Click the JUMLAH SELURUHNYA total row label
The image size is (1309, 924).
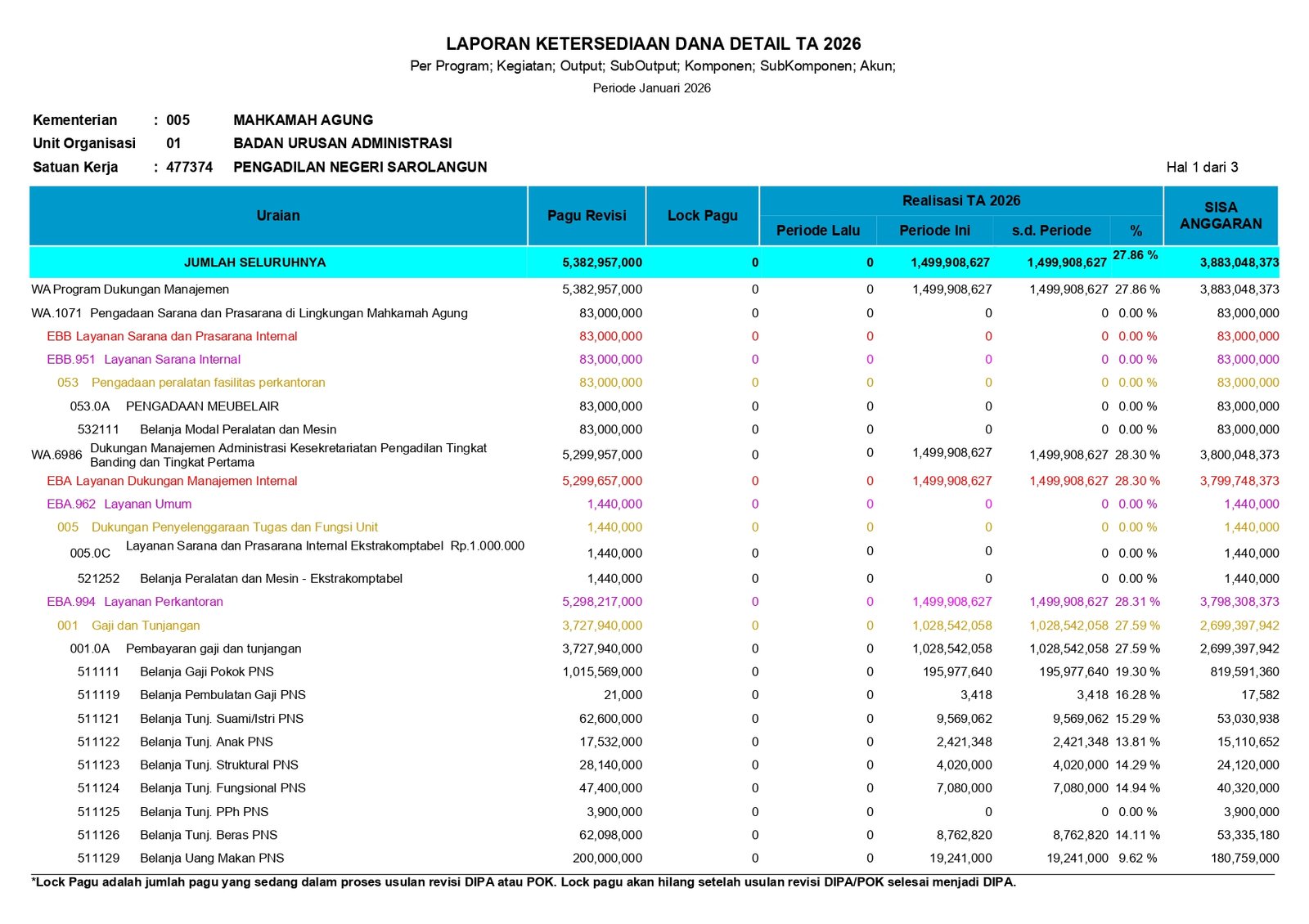[x=254, y=262]
